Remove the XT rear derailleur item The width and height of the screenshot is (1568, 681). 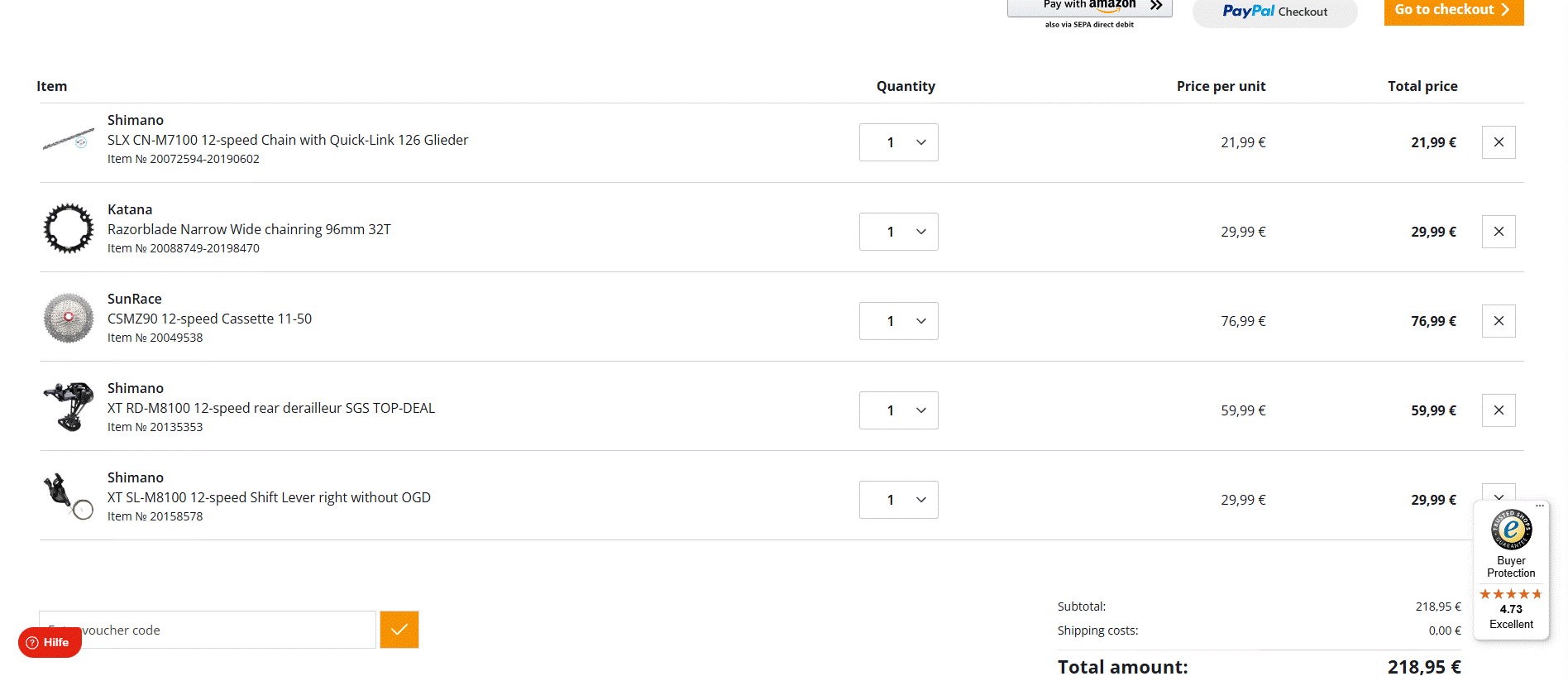(1499, 410)
